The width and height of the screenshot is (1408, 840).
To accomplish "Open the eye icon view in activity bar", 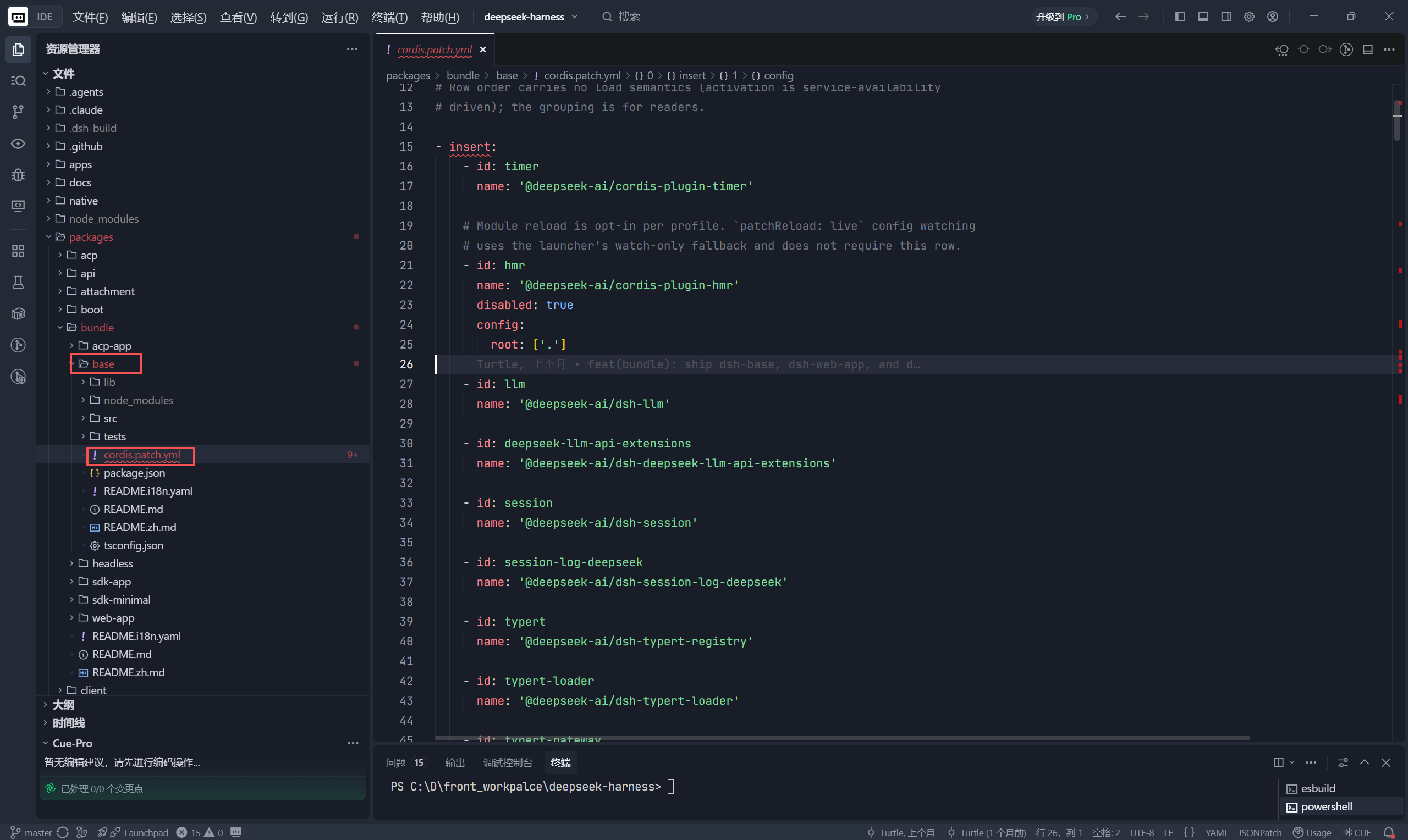I will [18, 144].
